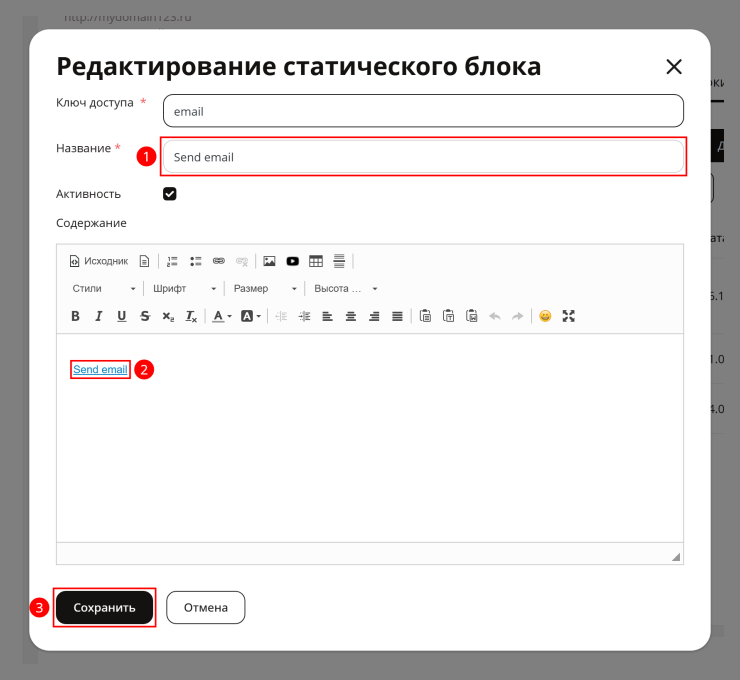This screenshot has height=680, width=740.
Task: Insert a bulleted list
Action: pos(196,261)
